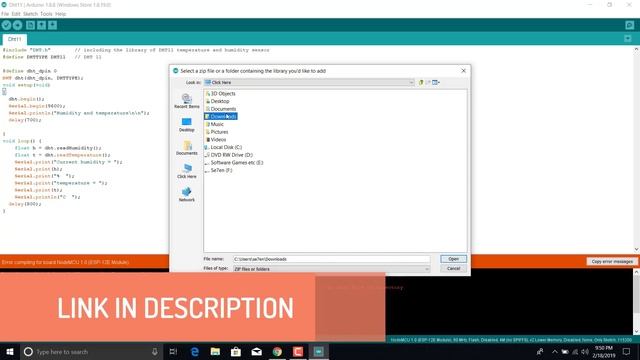
Task: Click the Copy error messages button
Action: pos(612,261)
